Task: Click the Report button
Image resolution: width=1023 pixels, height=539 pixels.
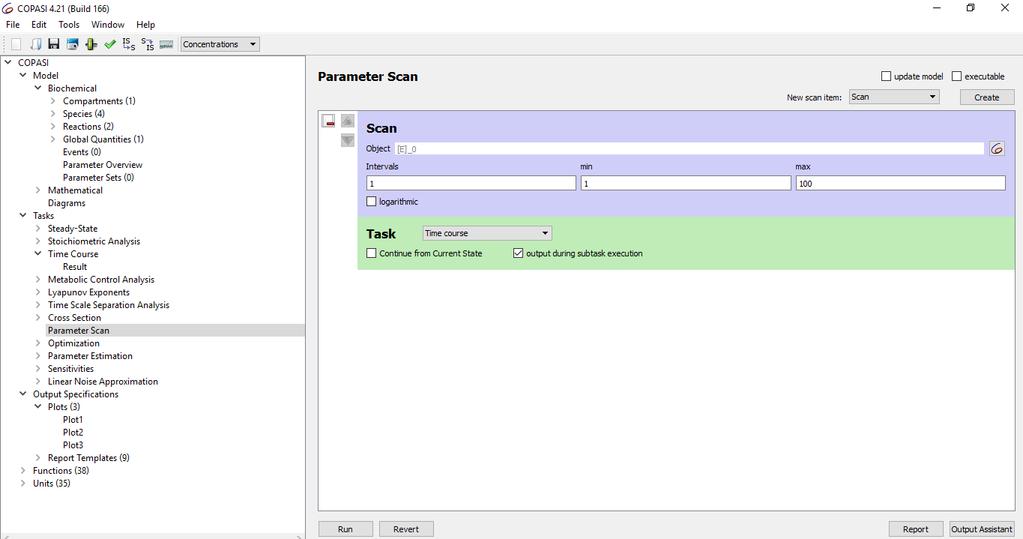Action: pyautogui.click(x=915, y=529)
